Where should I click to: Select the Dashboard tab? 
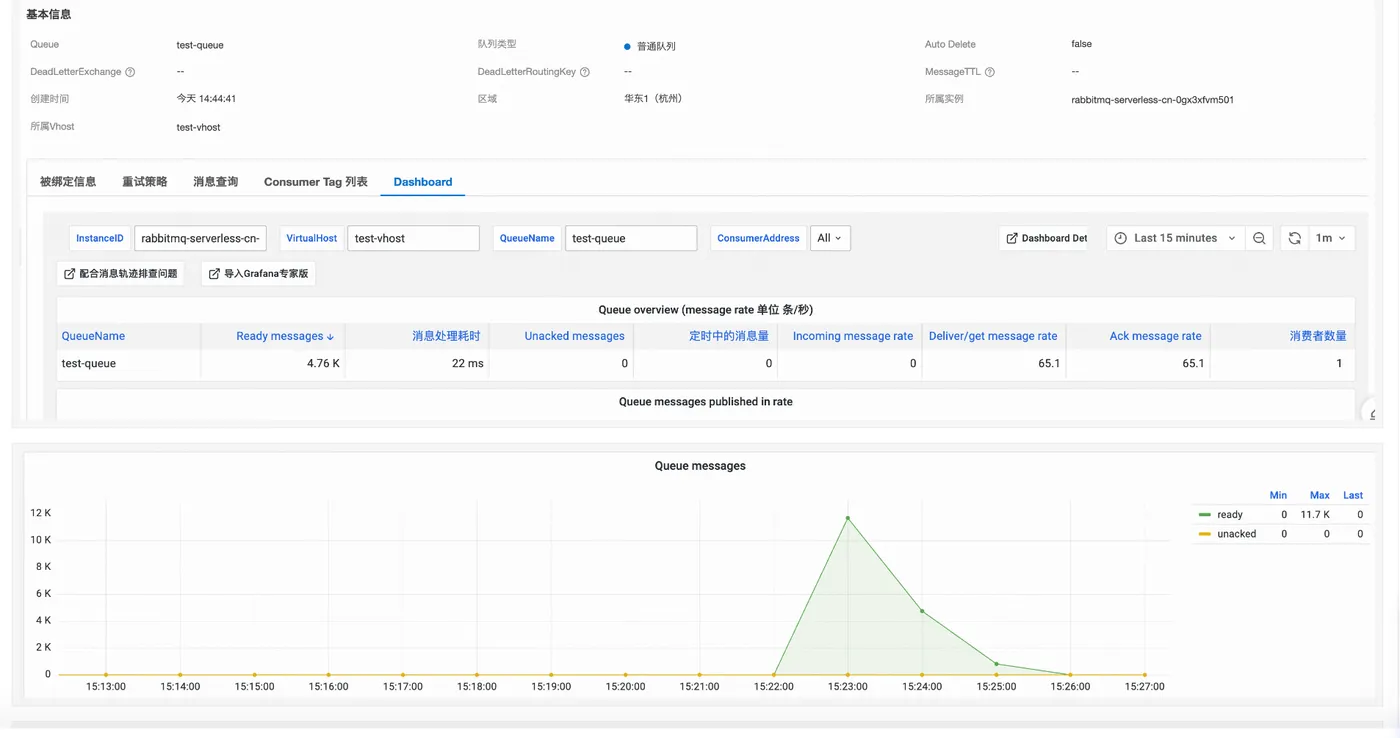tap(423, 182)
